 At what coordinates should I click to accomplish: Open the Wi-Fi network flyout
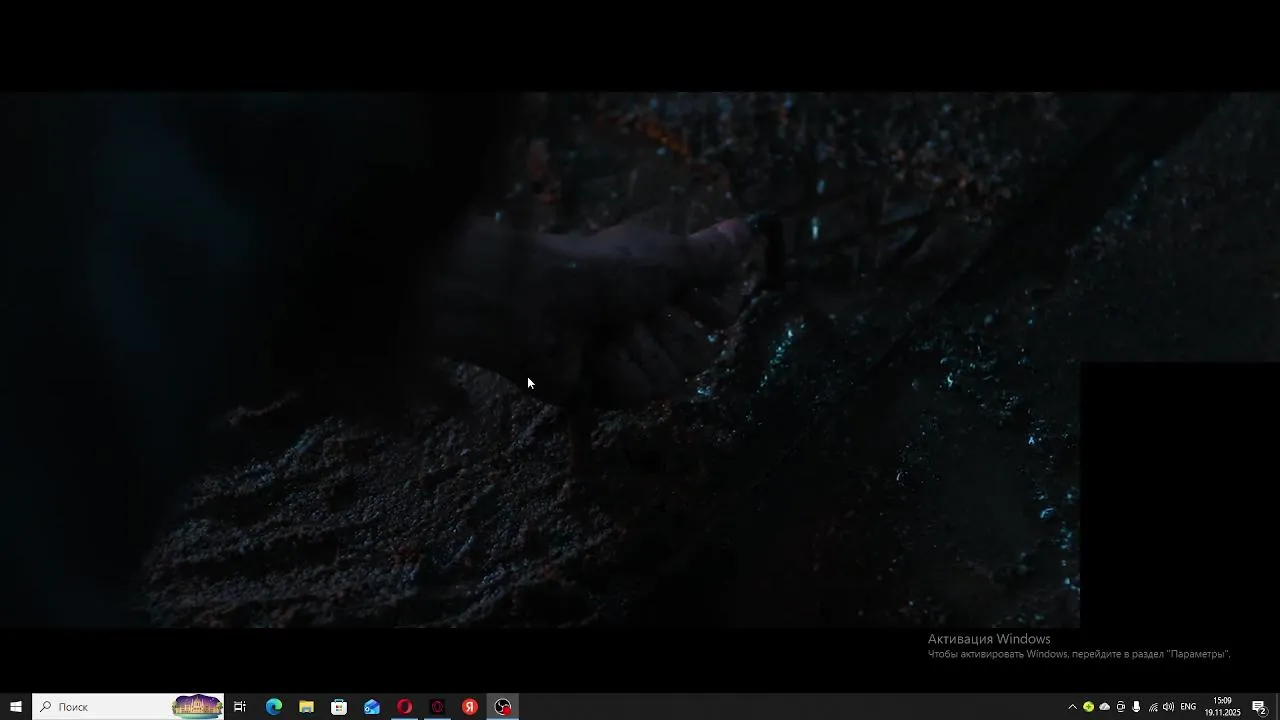(1152, 707)
